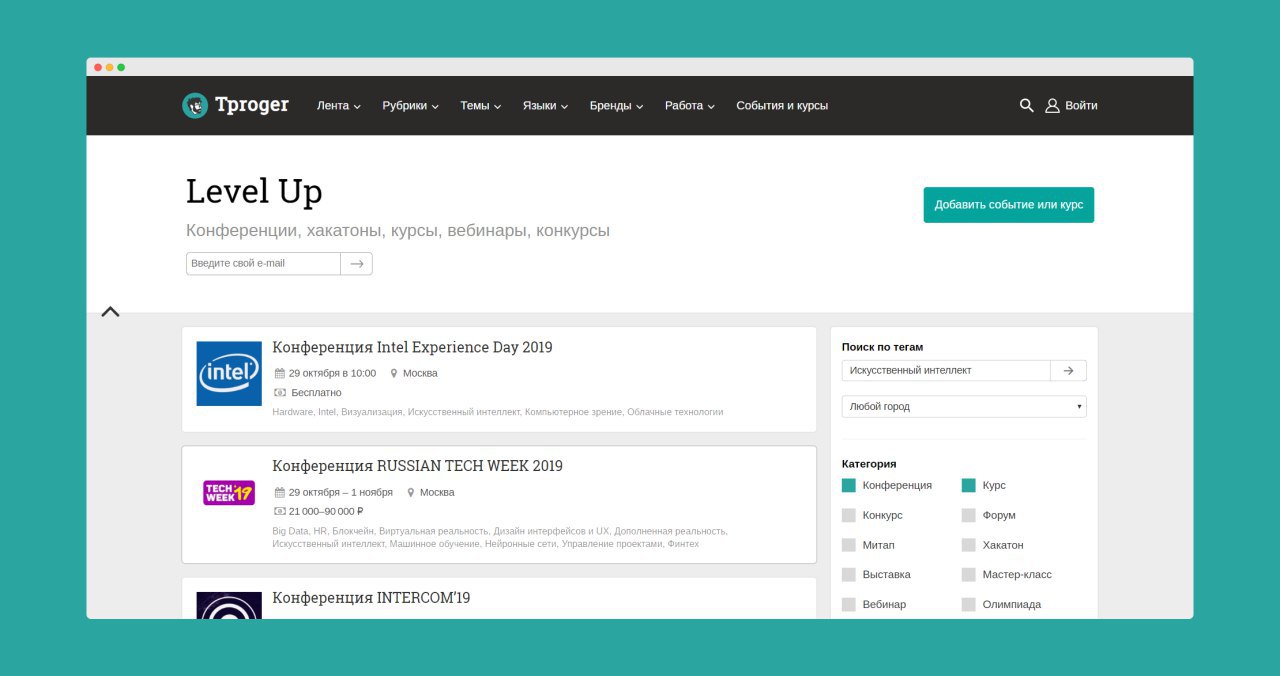Open the События и курсы menu item
The image size is (1280, 676).
(782, 105)
